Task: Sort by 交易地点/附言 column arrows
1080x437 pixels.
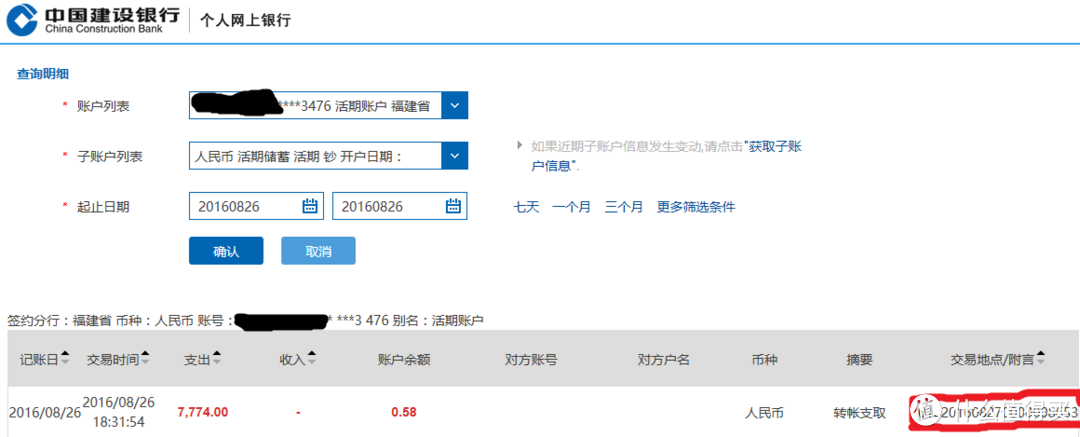Action: click(1040, 358)
